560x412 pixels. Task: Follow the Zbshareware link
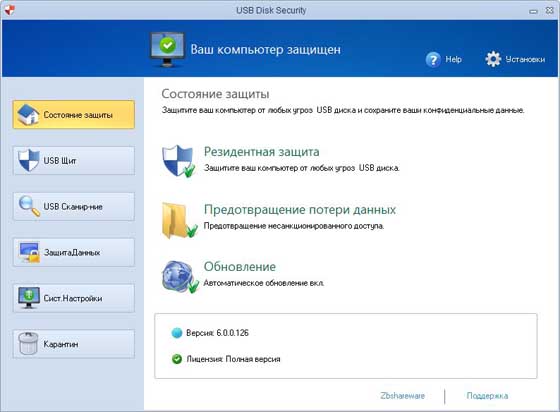coord(402,396)
